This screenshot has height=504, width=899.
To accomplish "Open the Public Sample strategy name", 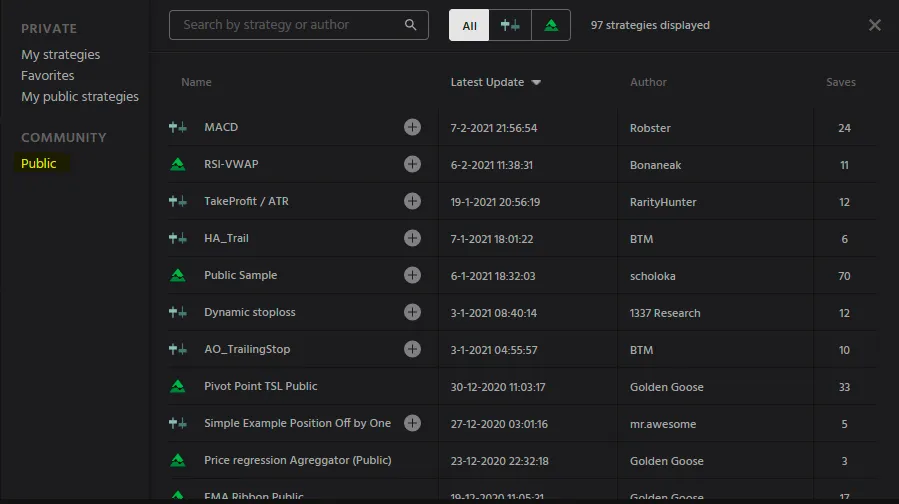I will click(241, 275).
